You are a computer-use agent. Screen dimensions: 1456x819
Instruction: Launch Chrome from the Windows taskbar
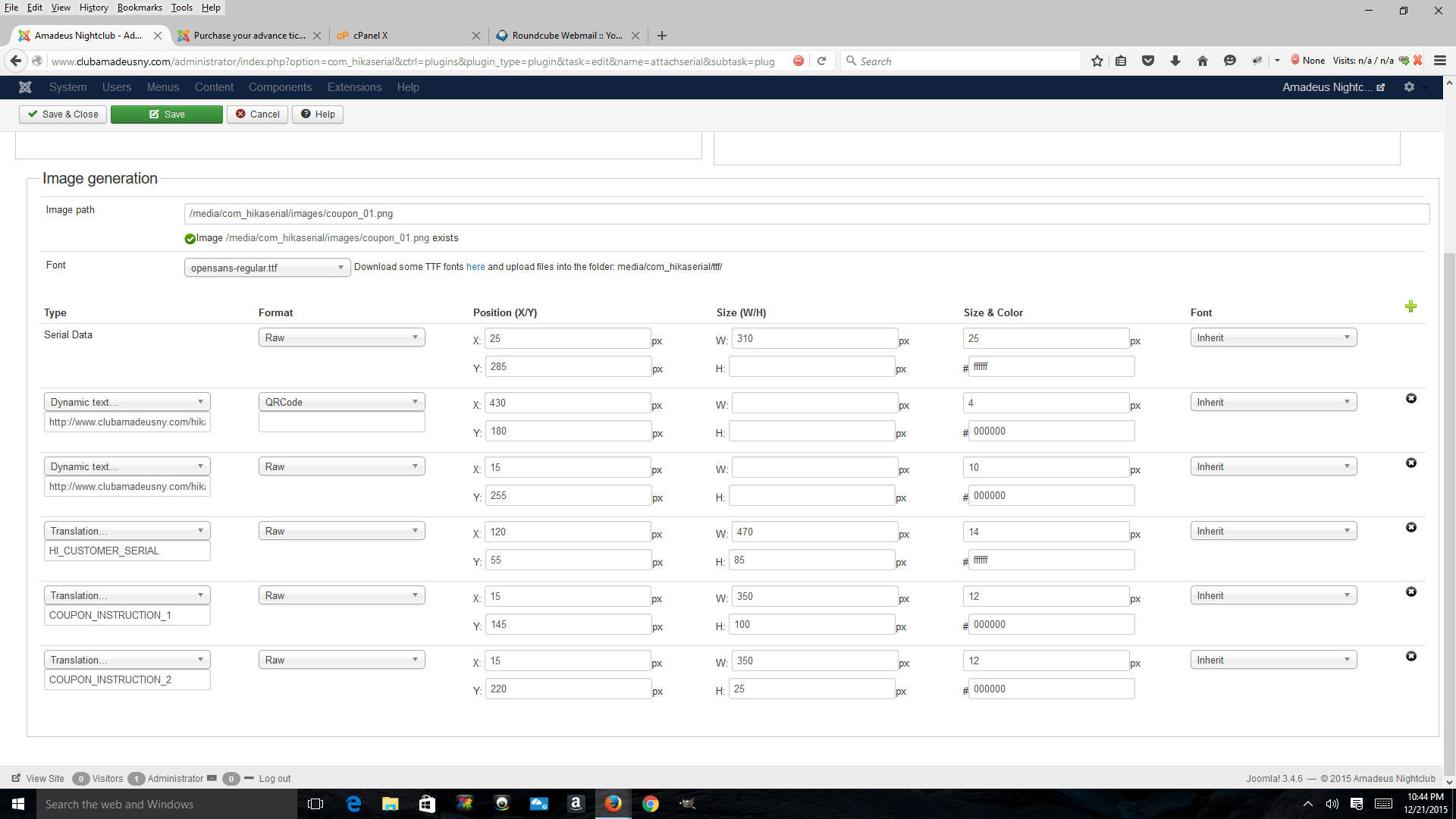(x=650, y=804)
